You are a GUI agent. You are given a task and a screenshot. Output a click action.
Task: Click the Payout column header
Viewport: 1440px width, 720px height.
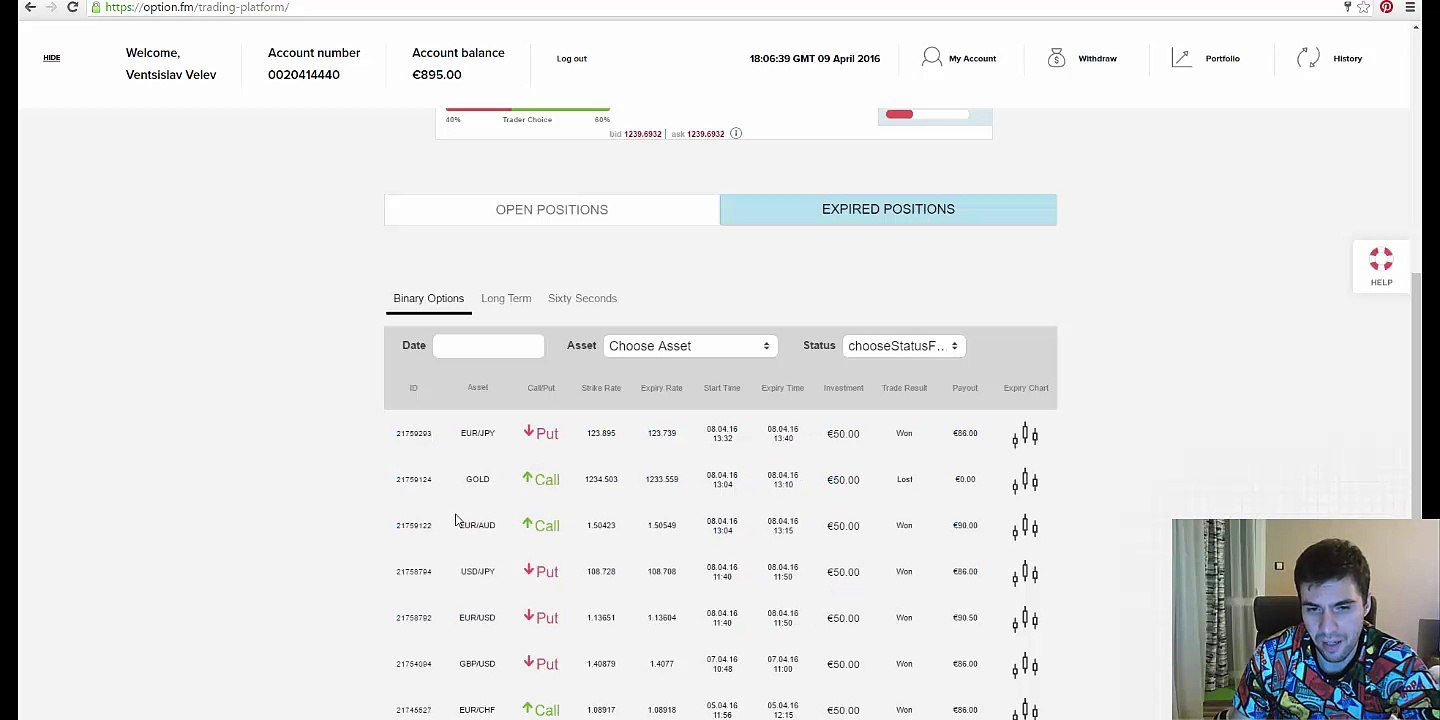pos(965,388)
